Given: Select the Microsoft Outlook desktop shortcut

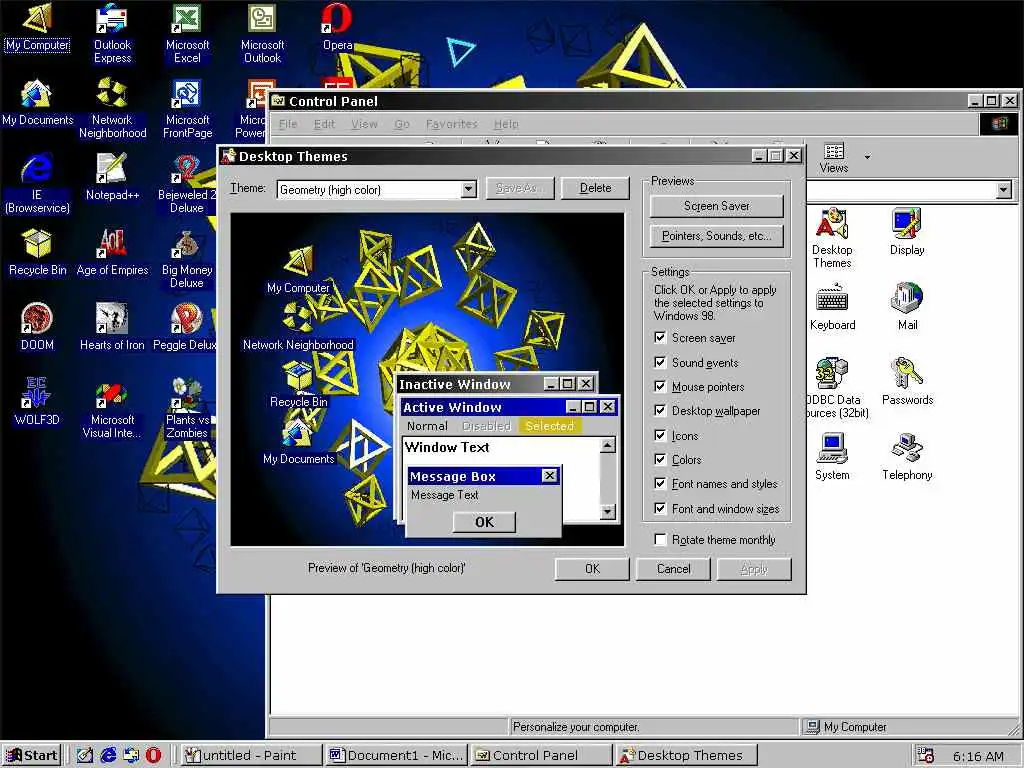Looking at the screenshot, I should click(x=263, y=33).
